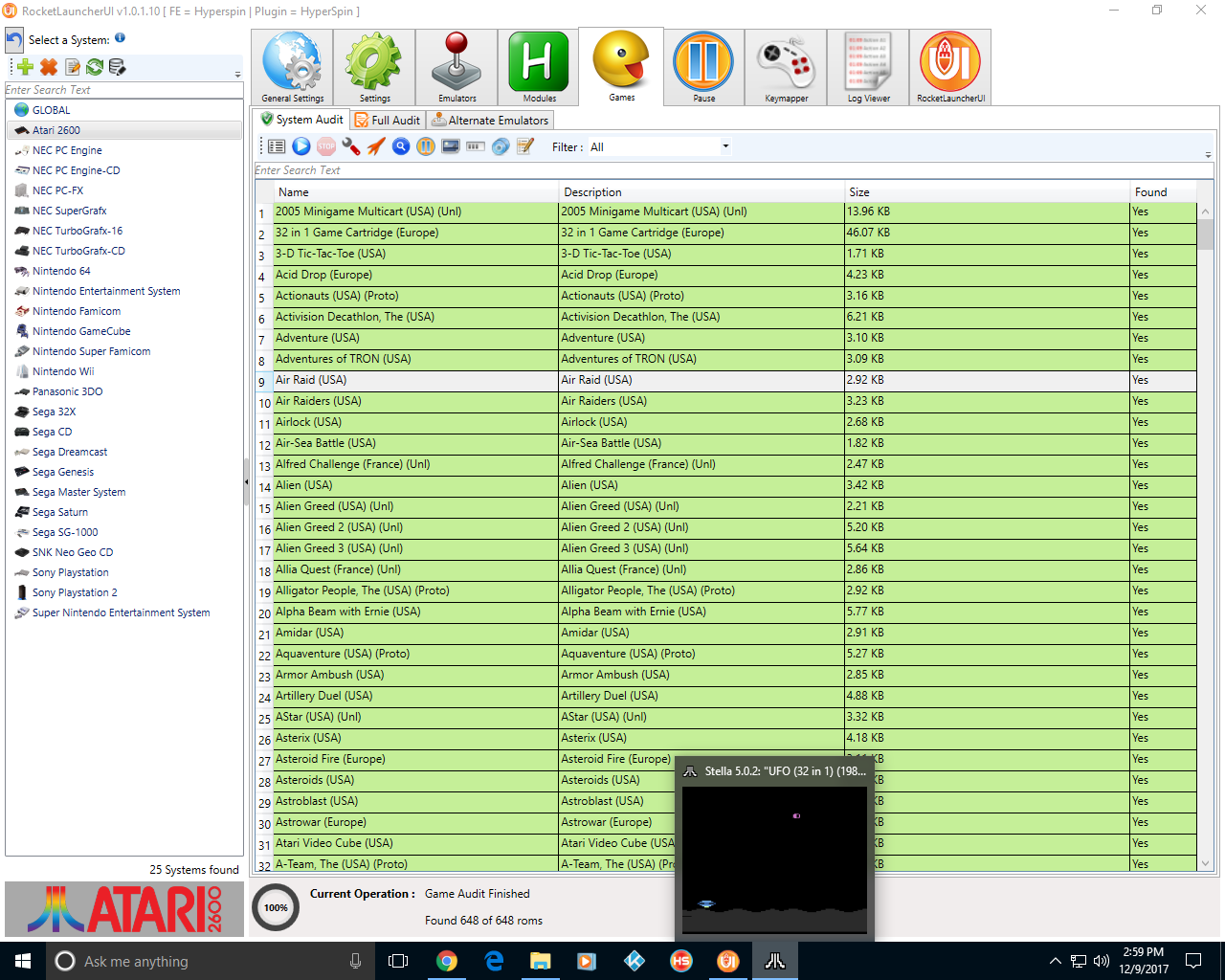This screenshot has height=980, width=1225.
Task: Add a new system with green plus
Action: point(26,67)
